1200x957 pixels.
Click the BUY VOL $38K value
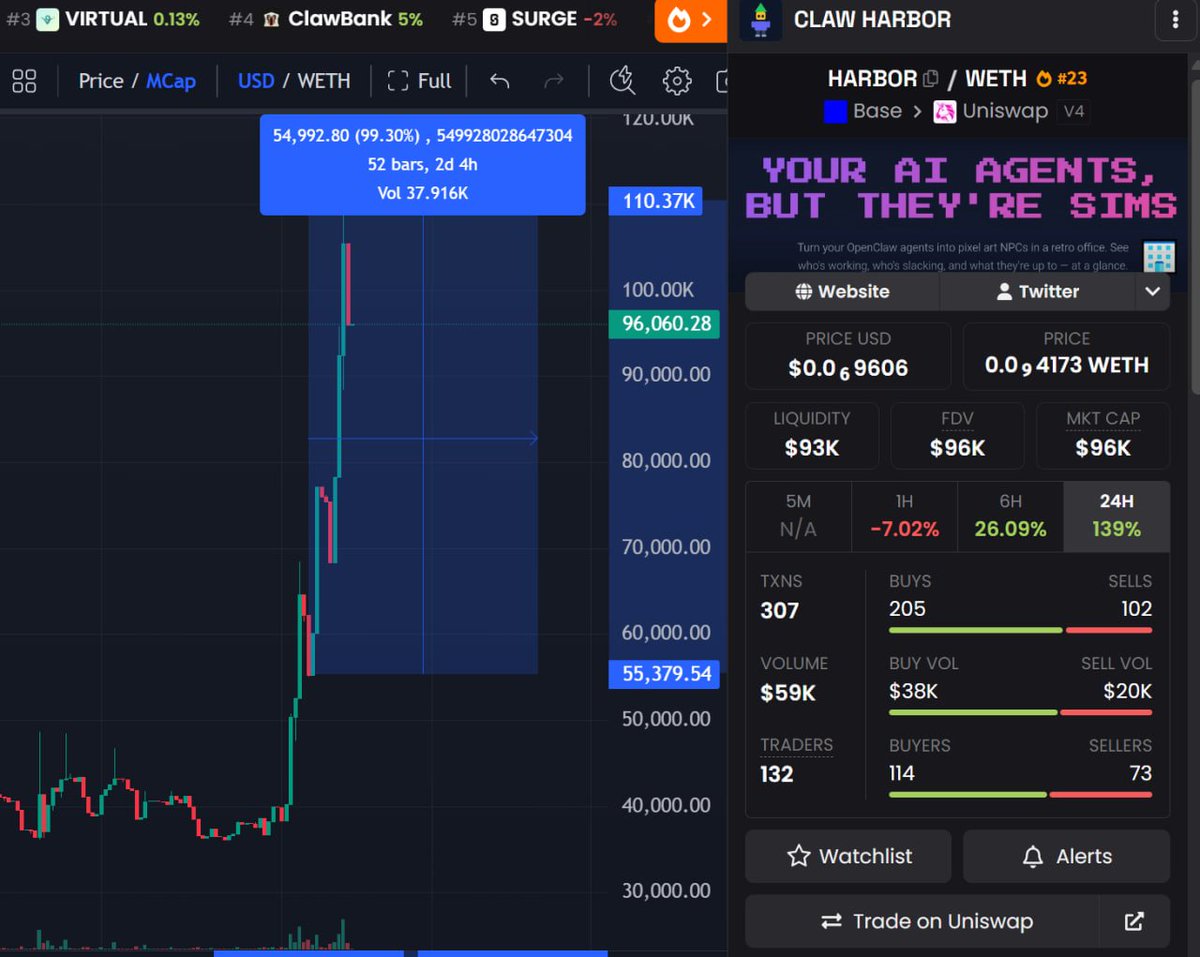[913, 690]
